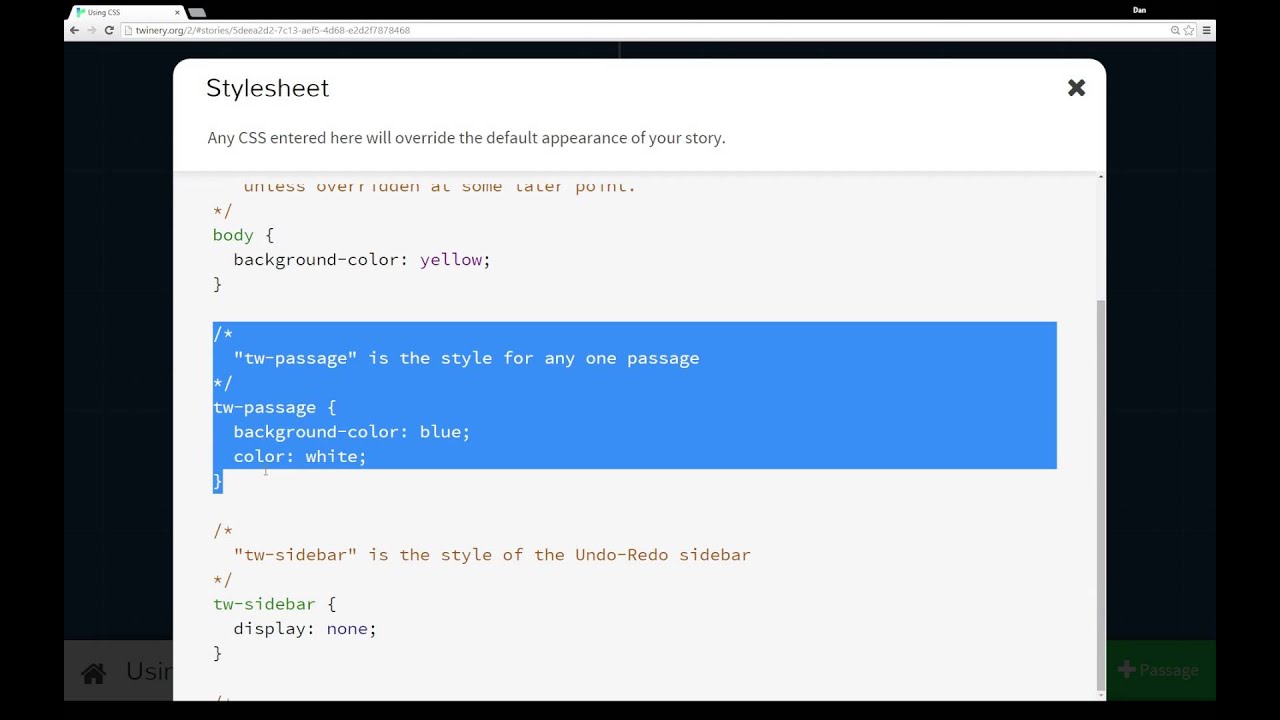Click the stylesheet scrollbar down arrow
Screen dimensions: 1280x720
pos(1101,694)
